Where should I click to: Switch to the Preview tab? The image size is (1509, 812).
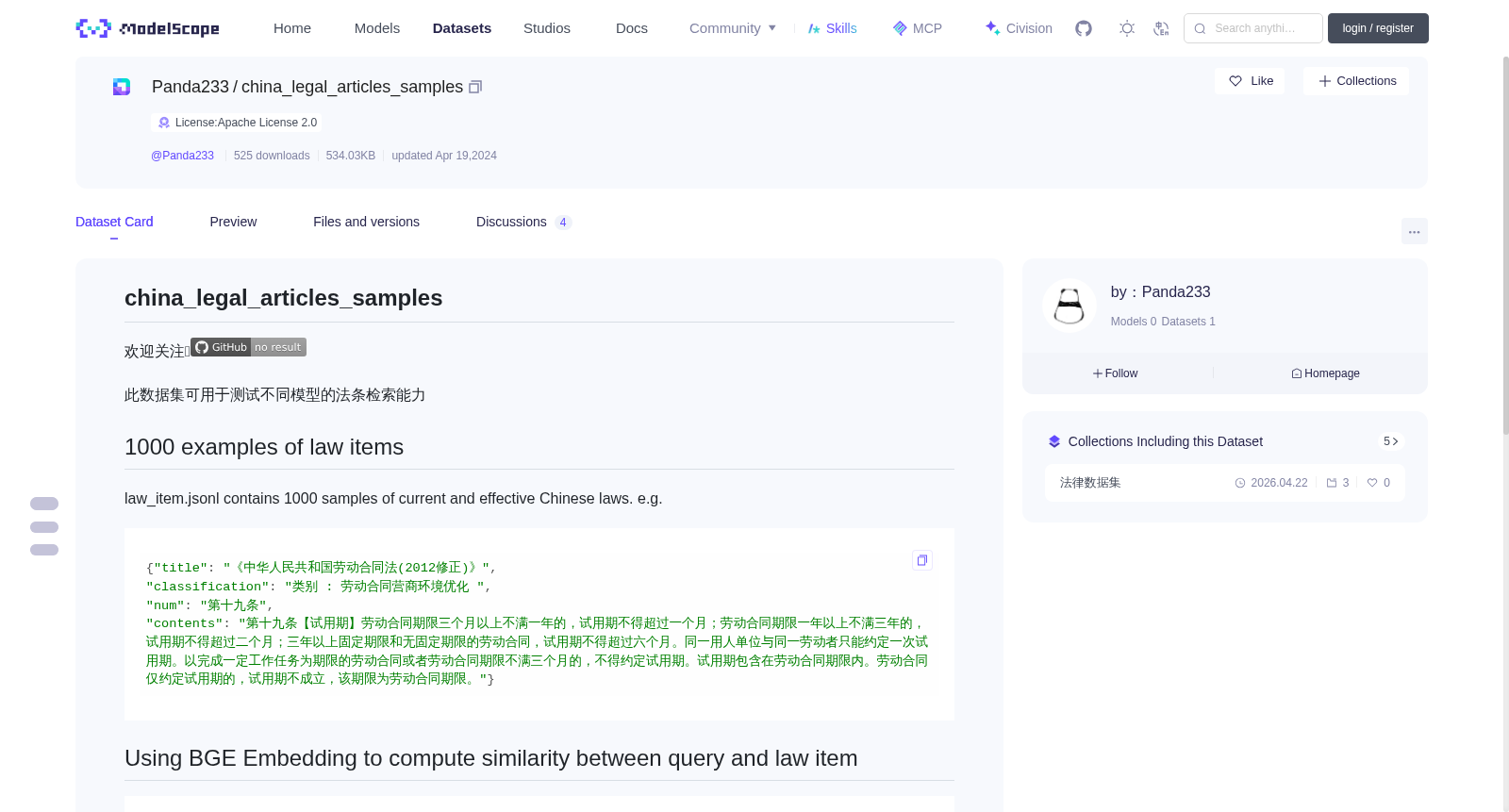point(233,222)
